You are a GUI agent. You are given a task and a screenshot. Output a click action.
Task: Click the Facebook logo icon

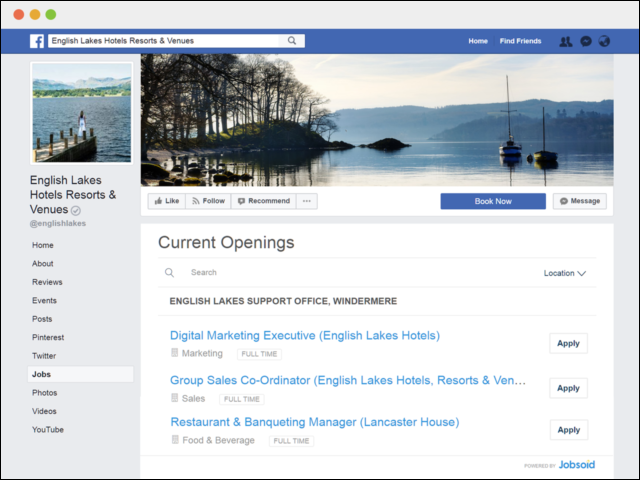(x=37, y=41)
